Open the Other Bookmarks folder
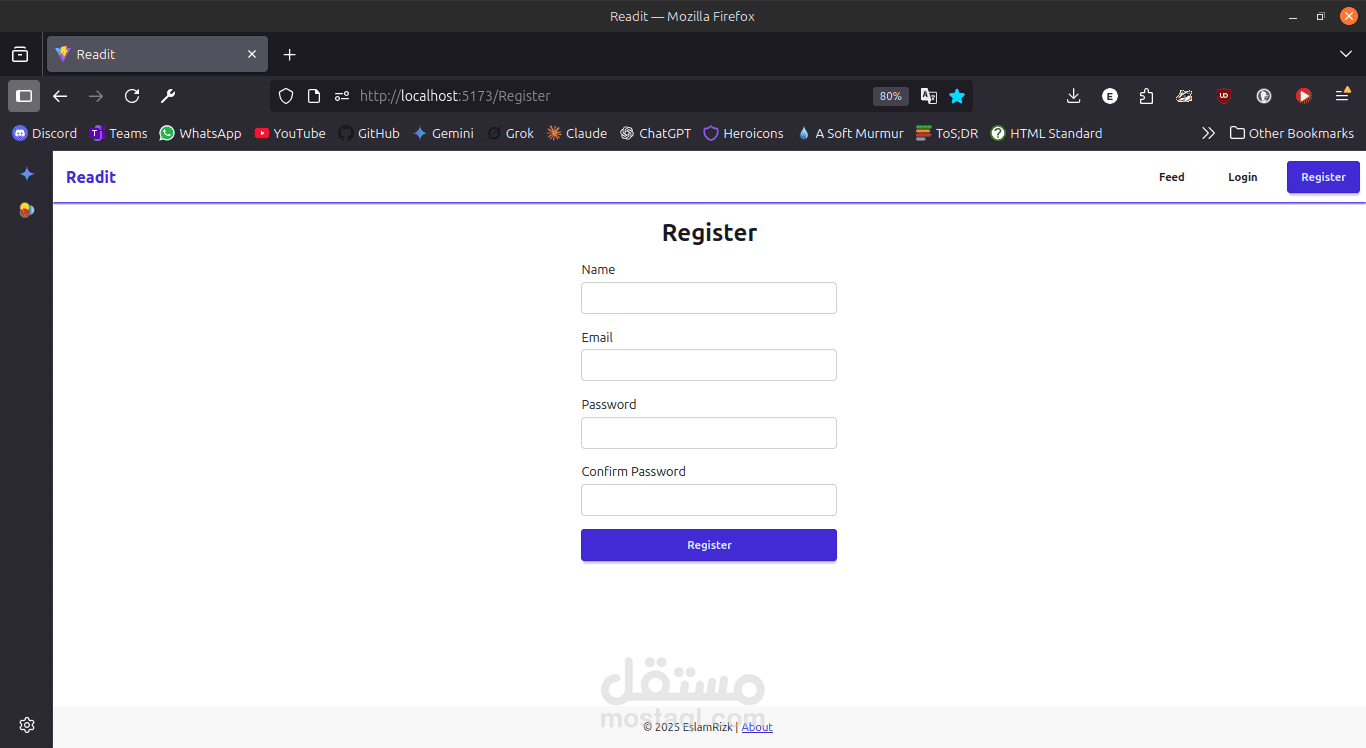Image resolution: width=1366 pixels, height=748 pixels. [x=1291, y=133]
